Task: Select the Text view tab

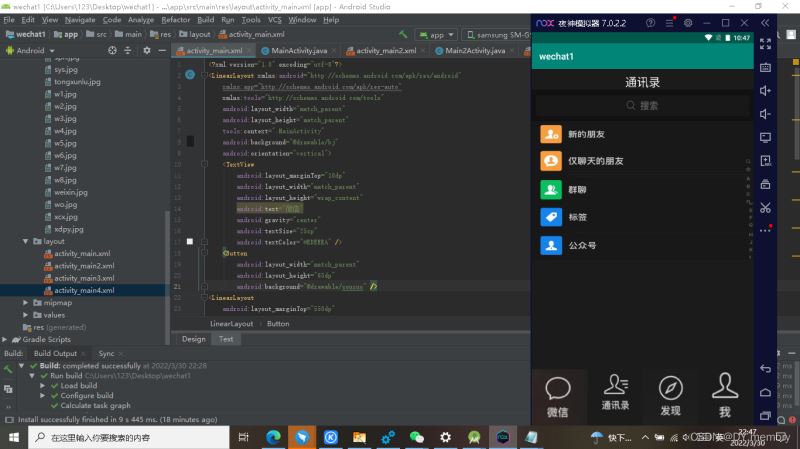Action: tap(226, 339)
